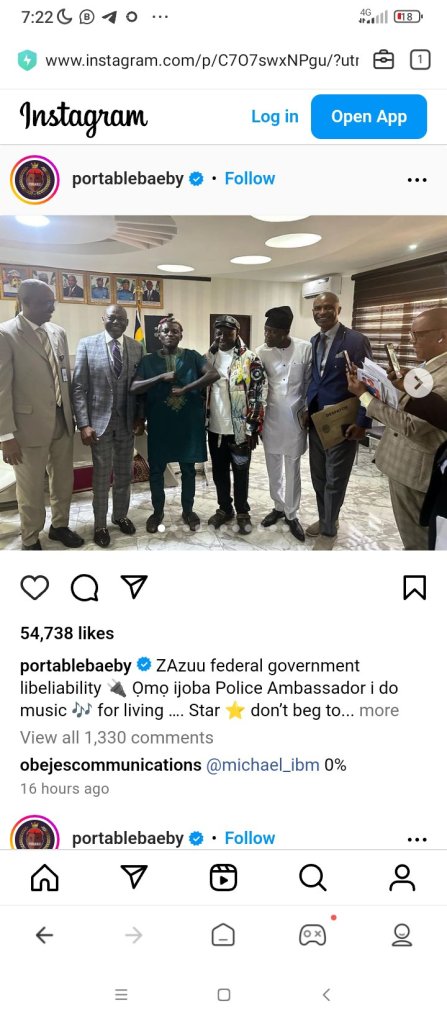Save post using bookmark icon

pyautogui.click(x=414, y=587)
